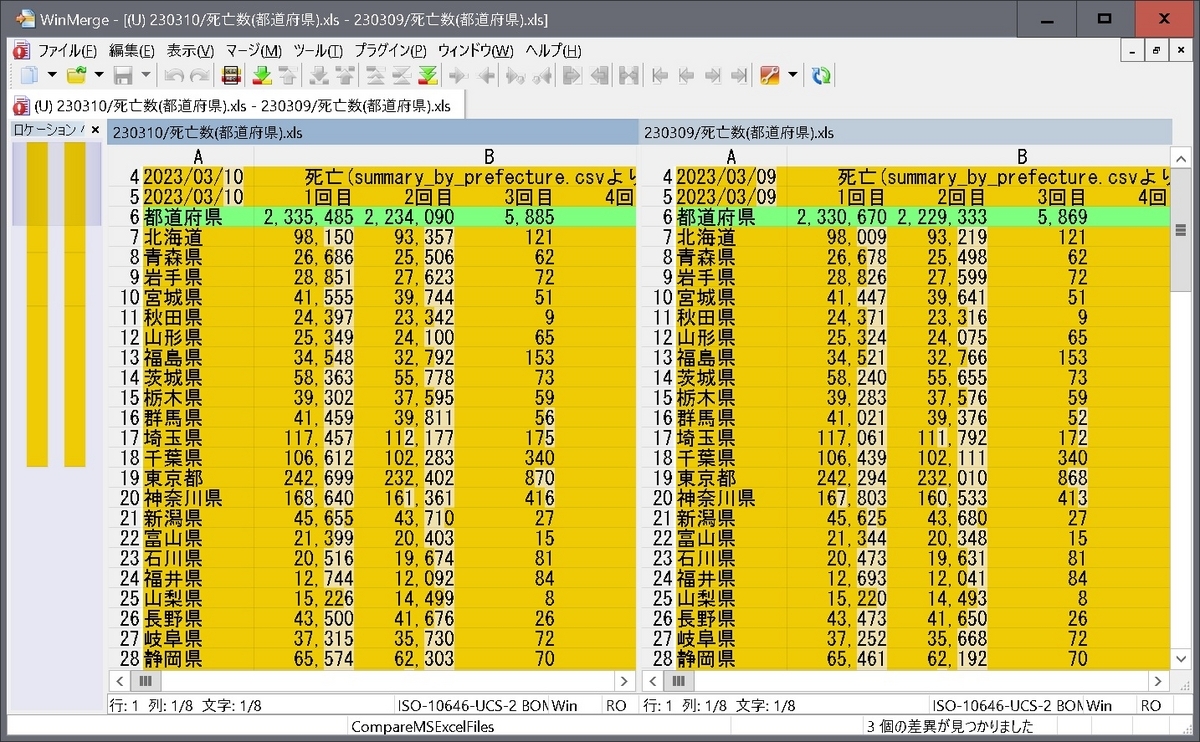This screenshot has width=1200, height=742.
Task: Jump to the next difference (green down arrow)
Action: [x=262, y=75]
